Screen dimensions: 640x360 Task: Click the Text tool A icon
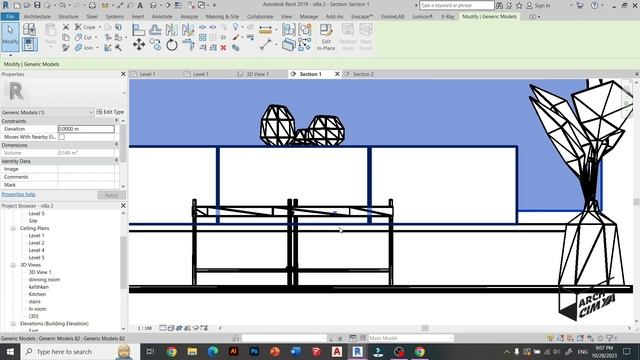coord(140,5)
